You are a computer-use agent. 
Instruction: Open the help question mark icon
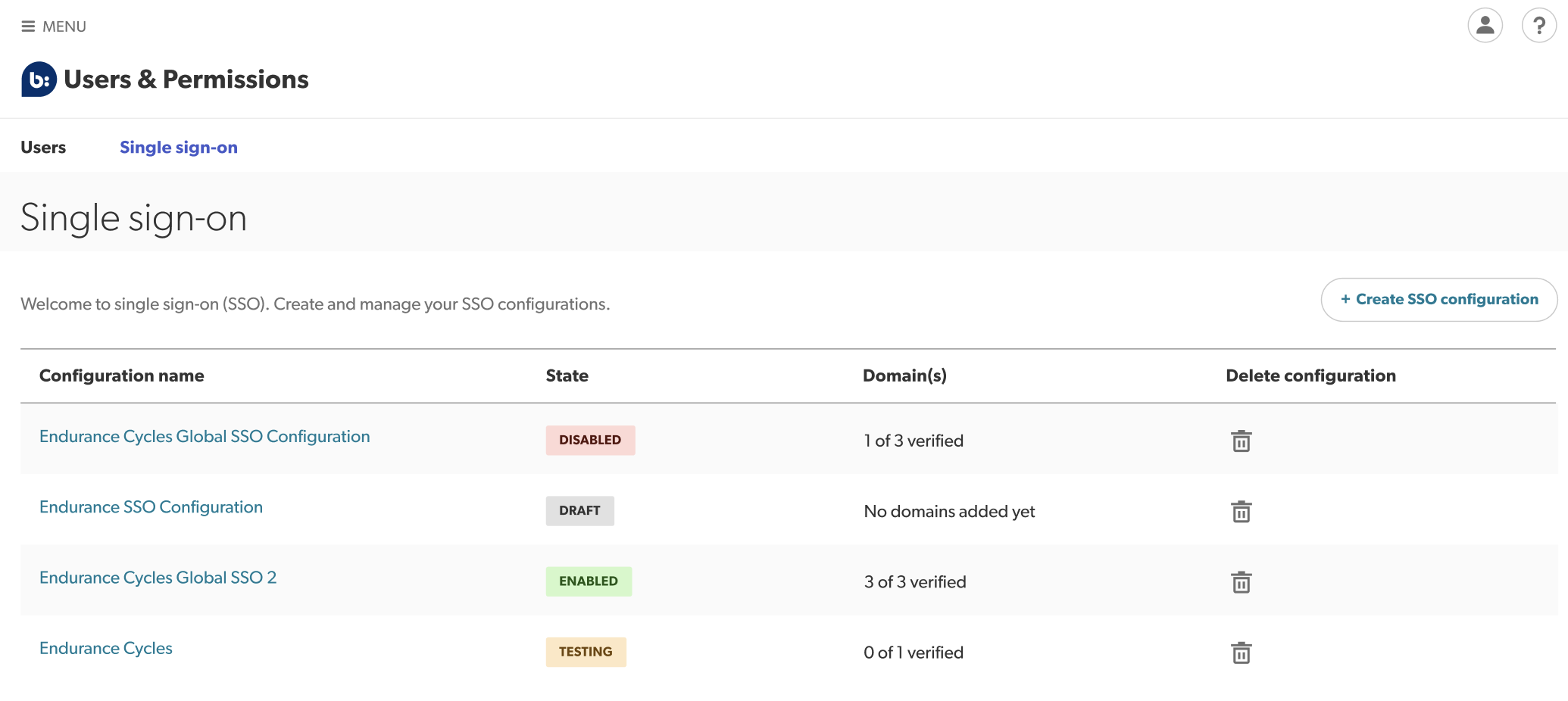[x=1538, y=26]
